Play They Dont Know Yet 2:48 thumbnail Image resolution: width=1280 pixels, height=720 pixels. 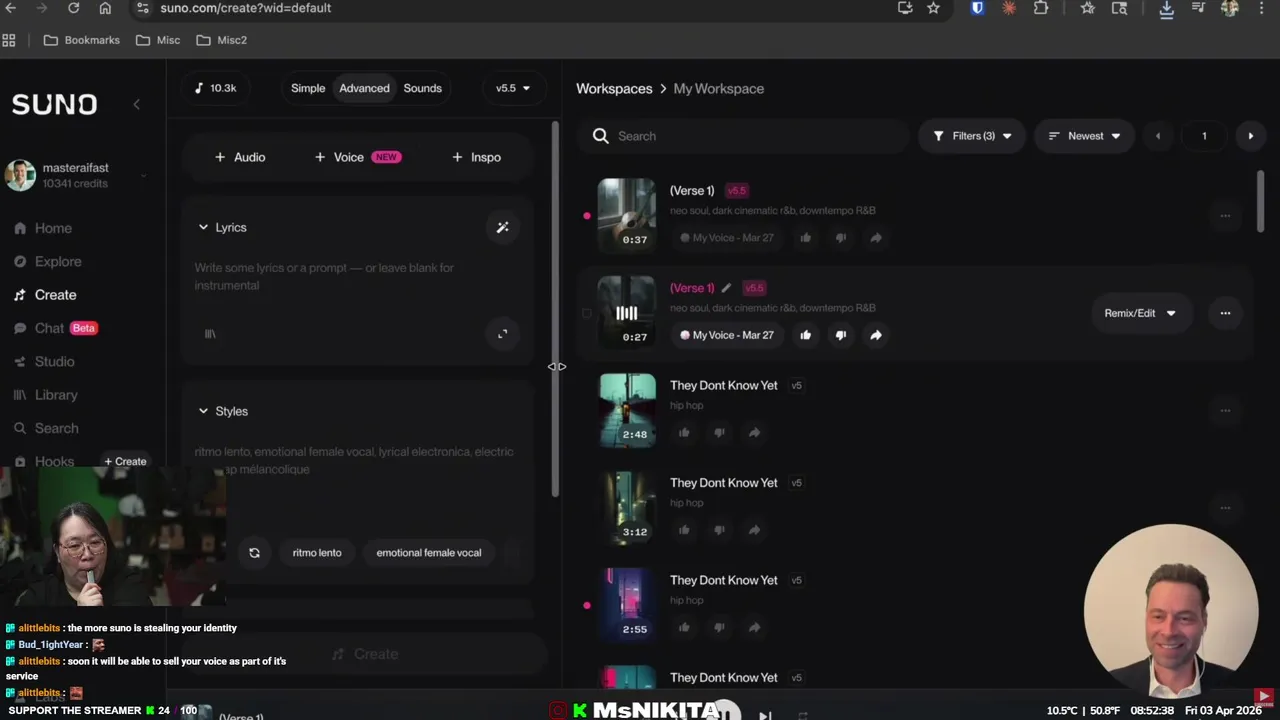pyautogui.click(x=627, y=409)
